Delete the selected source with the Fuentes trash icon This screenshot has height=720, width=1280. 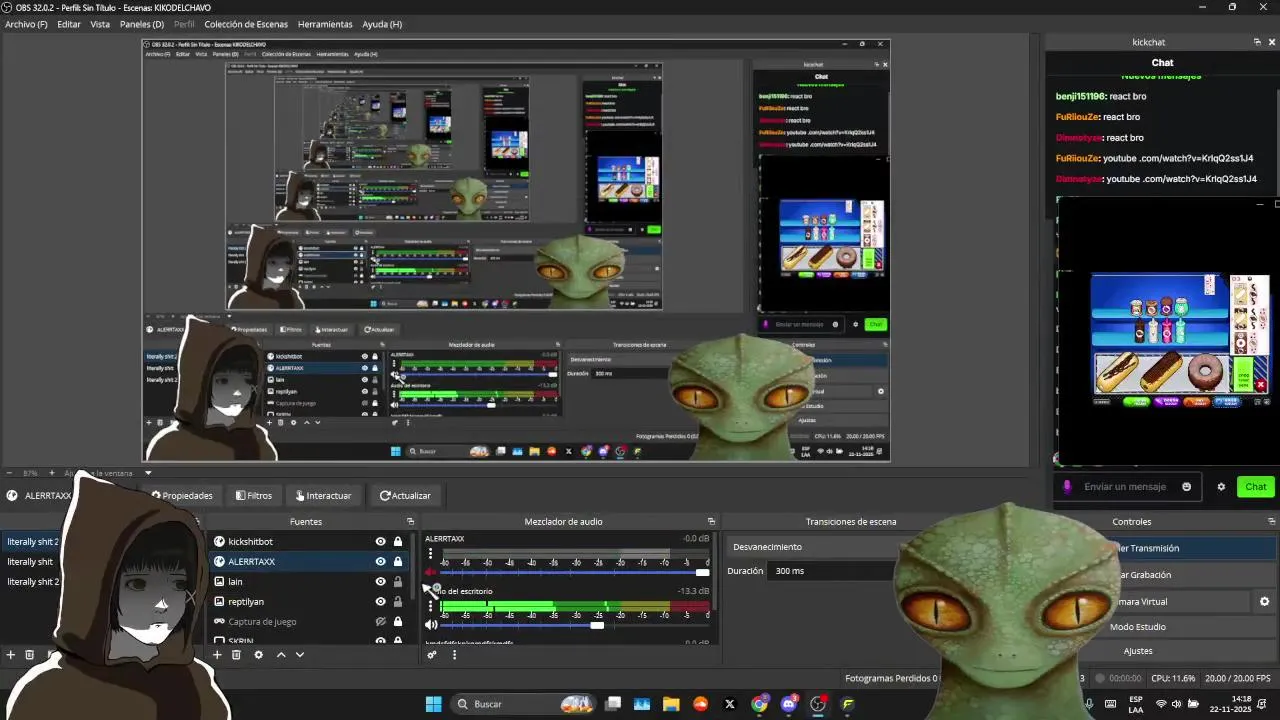[236, 655]
